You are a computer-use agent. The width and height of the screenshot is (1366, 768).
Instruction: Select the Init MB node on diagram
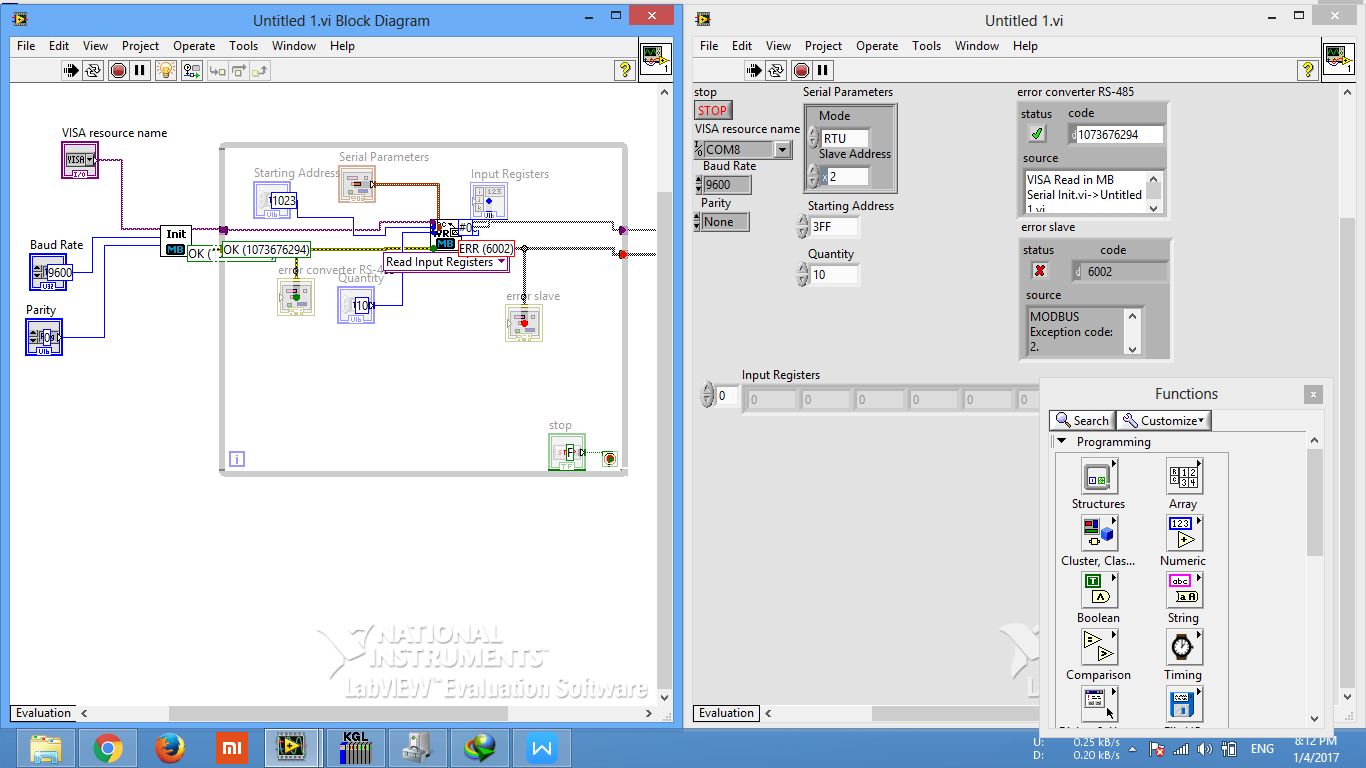pyautogui.click(x=175, y=241)
